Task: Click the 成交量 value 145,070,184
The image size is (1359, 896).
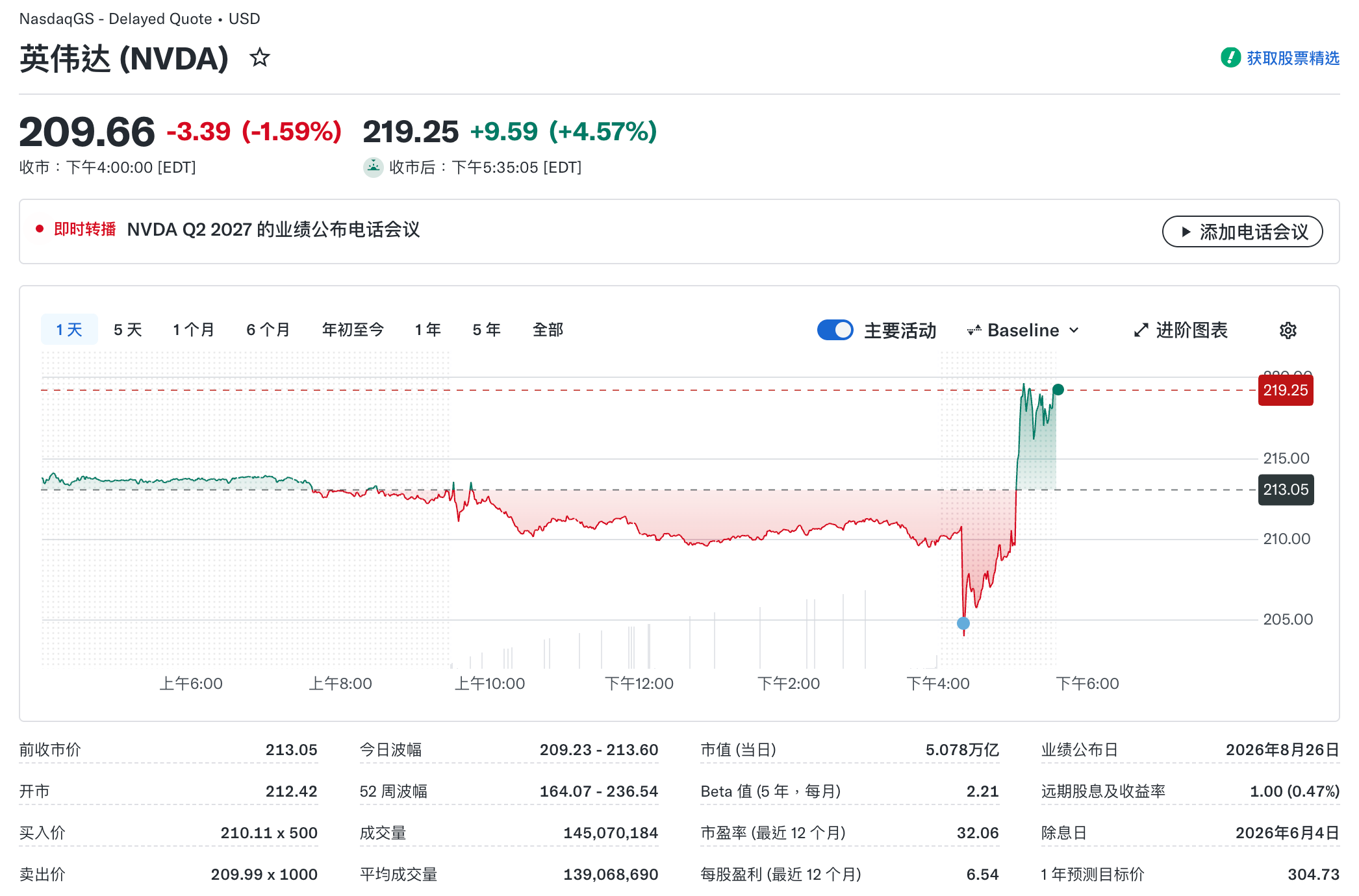Action: tap(611, 833)
